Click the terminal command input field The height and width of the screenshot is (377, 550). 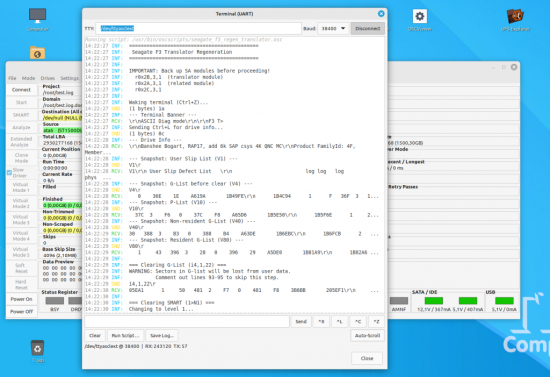187,321
